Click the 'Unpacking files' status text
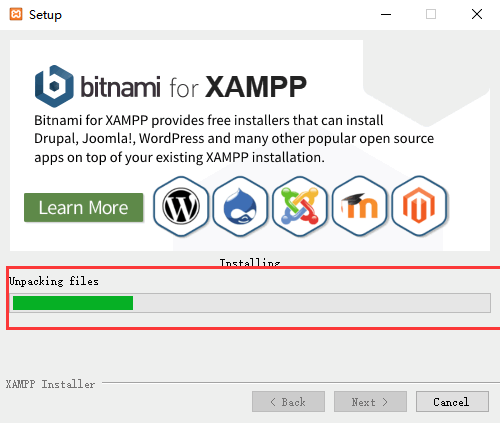The height and width of the screenshot is (423, 500). [54, 281]
